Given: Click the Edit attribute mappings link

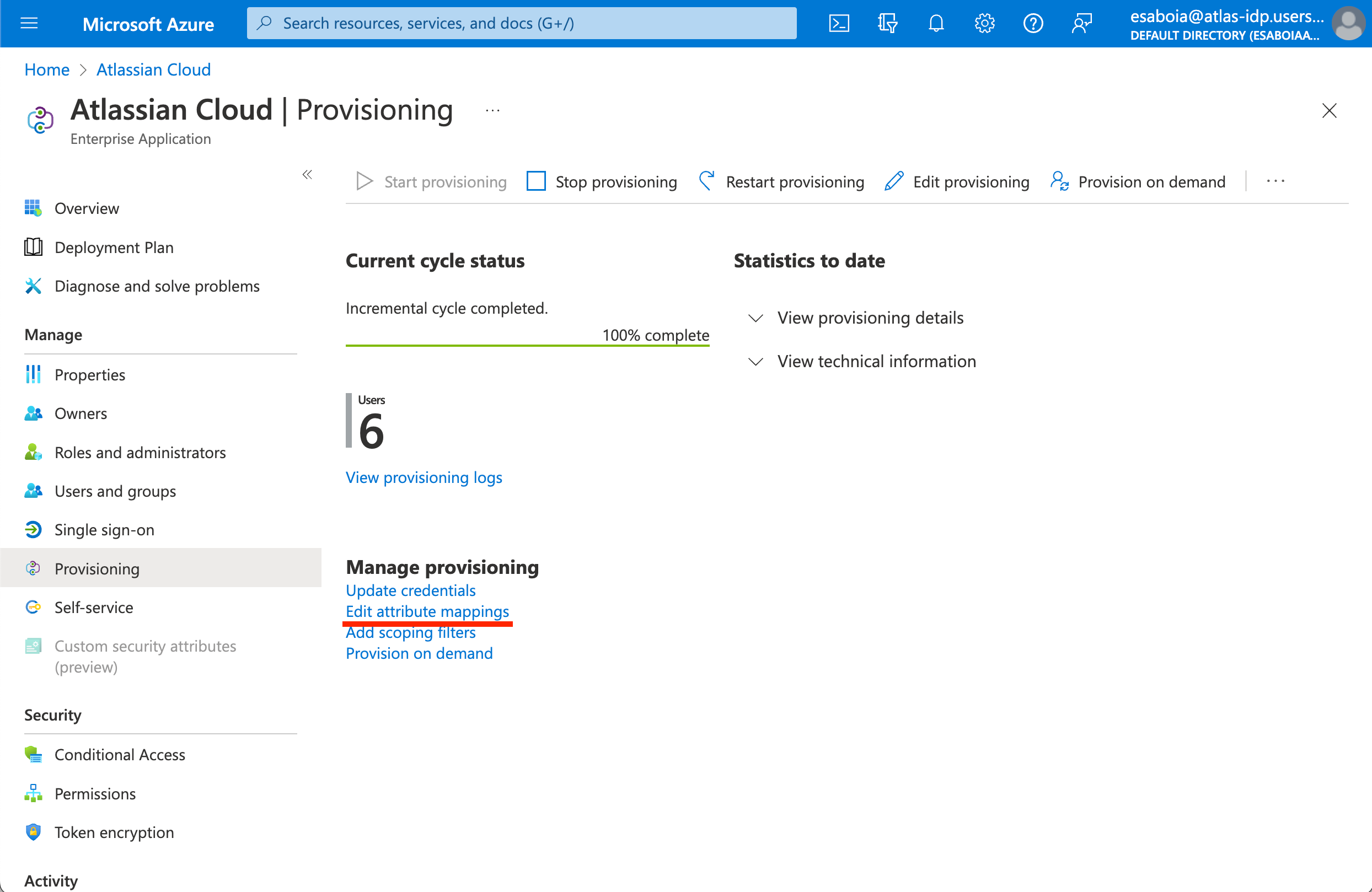Looking at the screenshot, I should pyautogui.click(x=427, y=611).
